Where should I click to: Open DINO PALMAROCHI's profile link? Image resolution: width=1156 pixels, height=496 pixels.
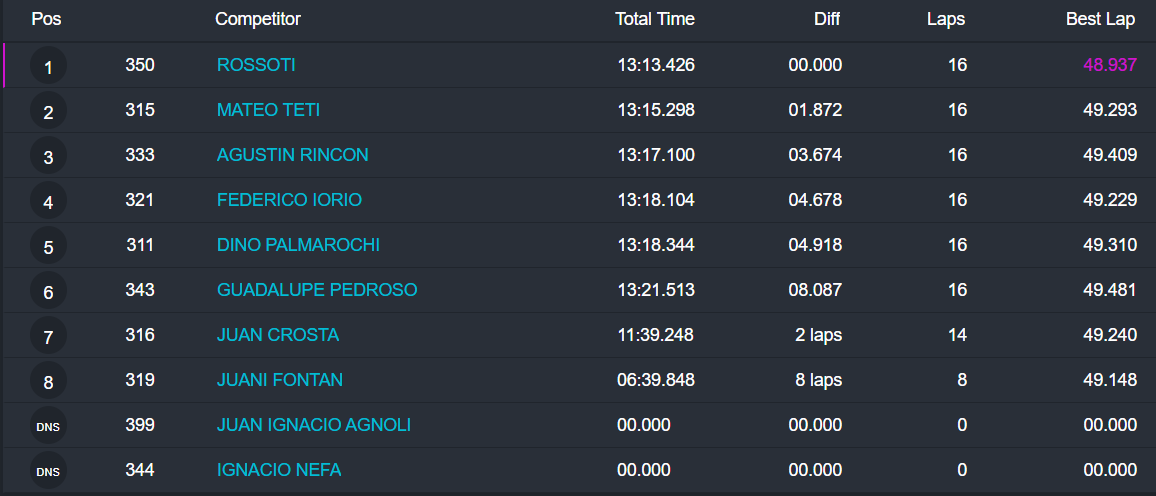[298, 245]
